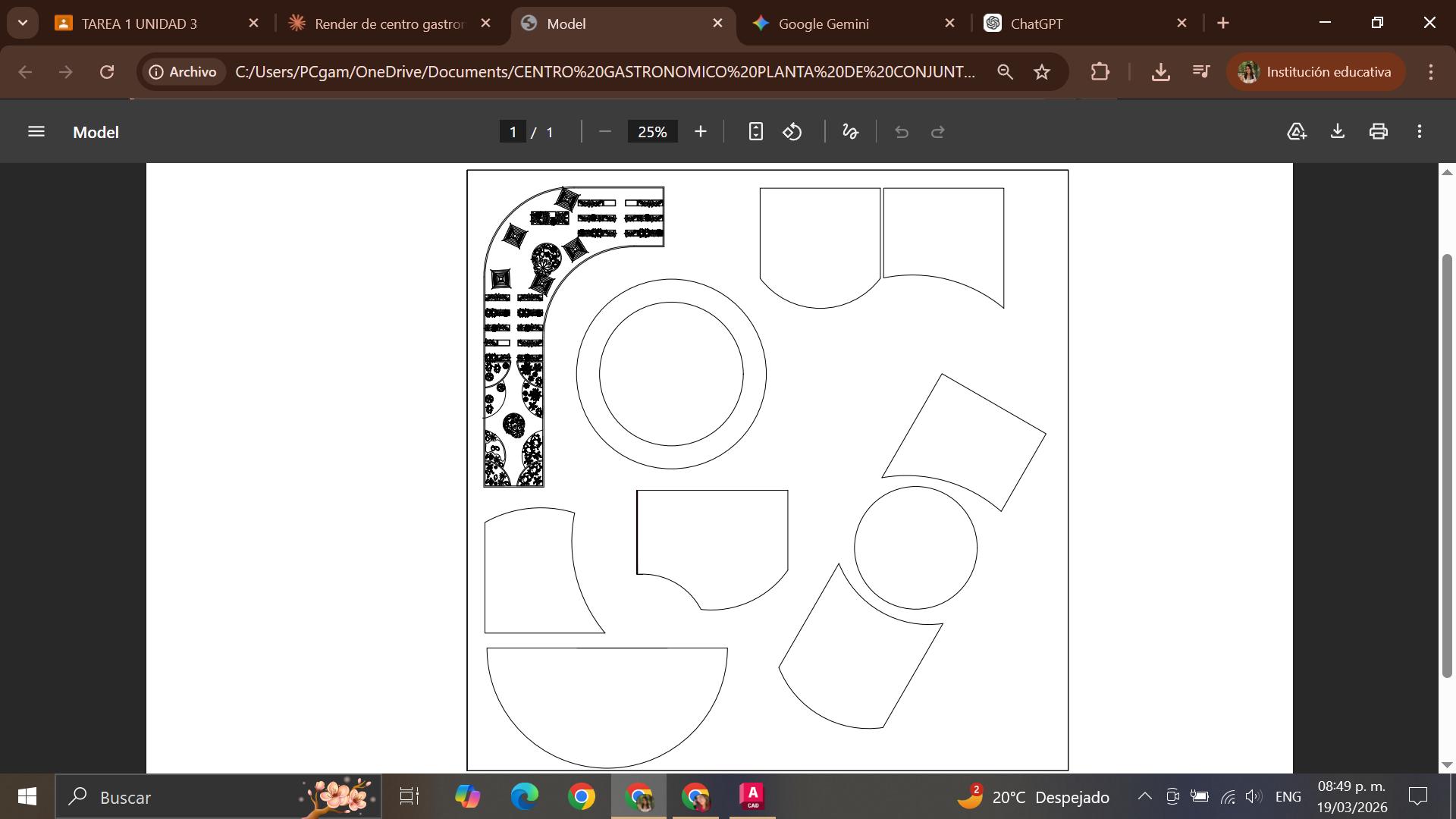Rotate the PDF counterclockwise
Screen dimensions: 1456x819
coord(792,132)
